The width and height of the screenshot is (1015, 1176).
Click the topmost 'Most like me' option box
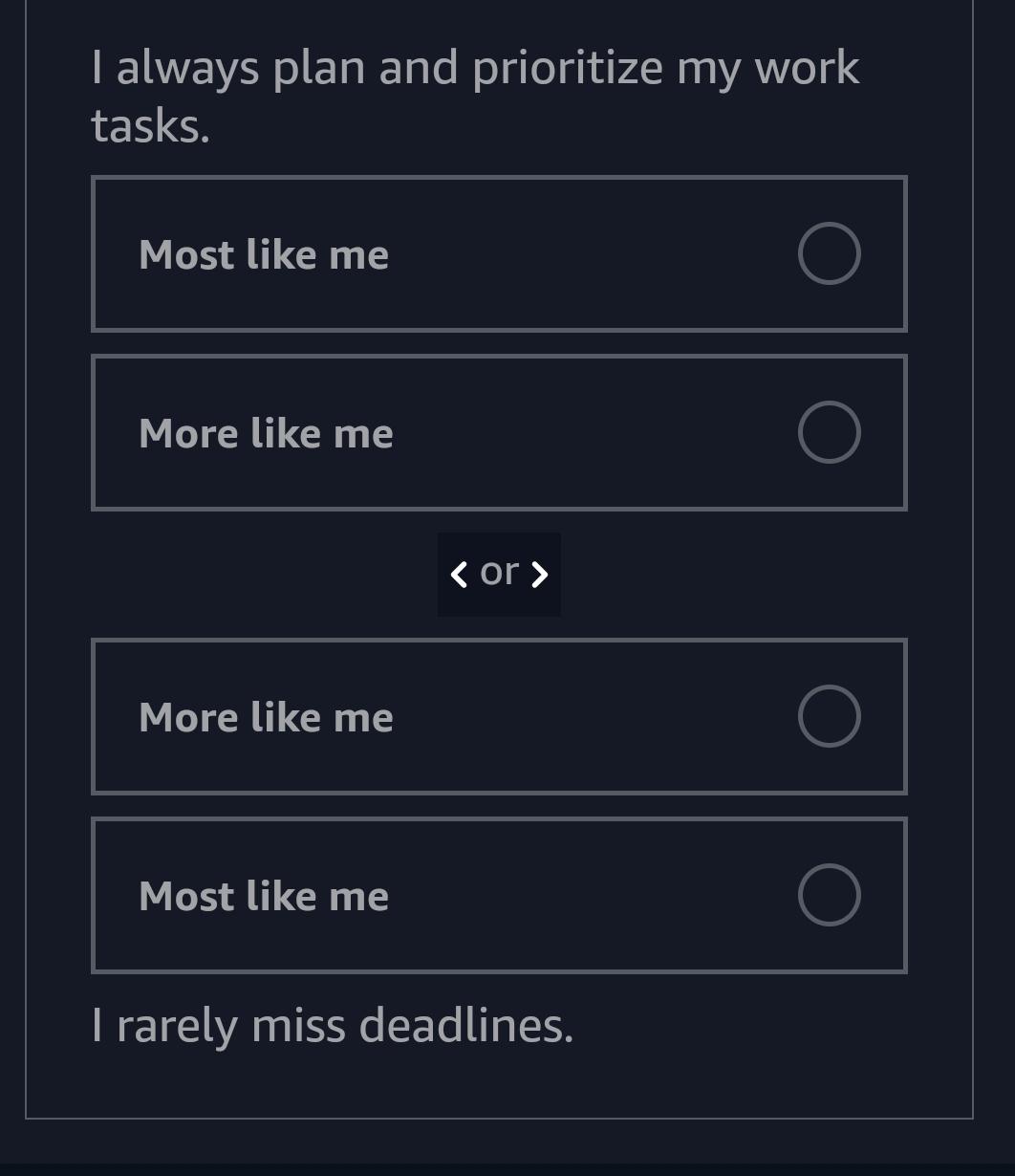[499, 253]
